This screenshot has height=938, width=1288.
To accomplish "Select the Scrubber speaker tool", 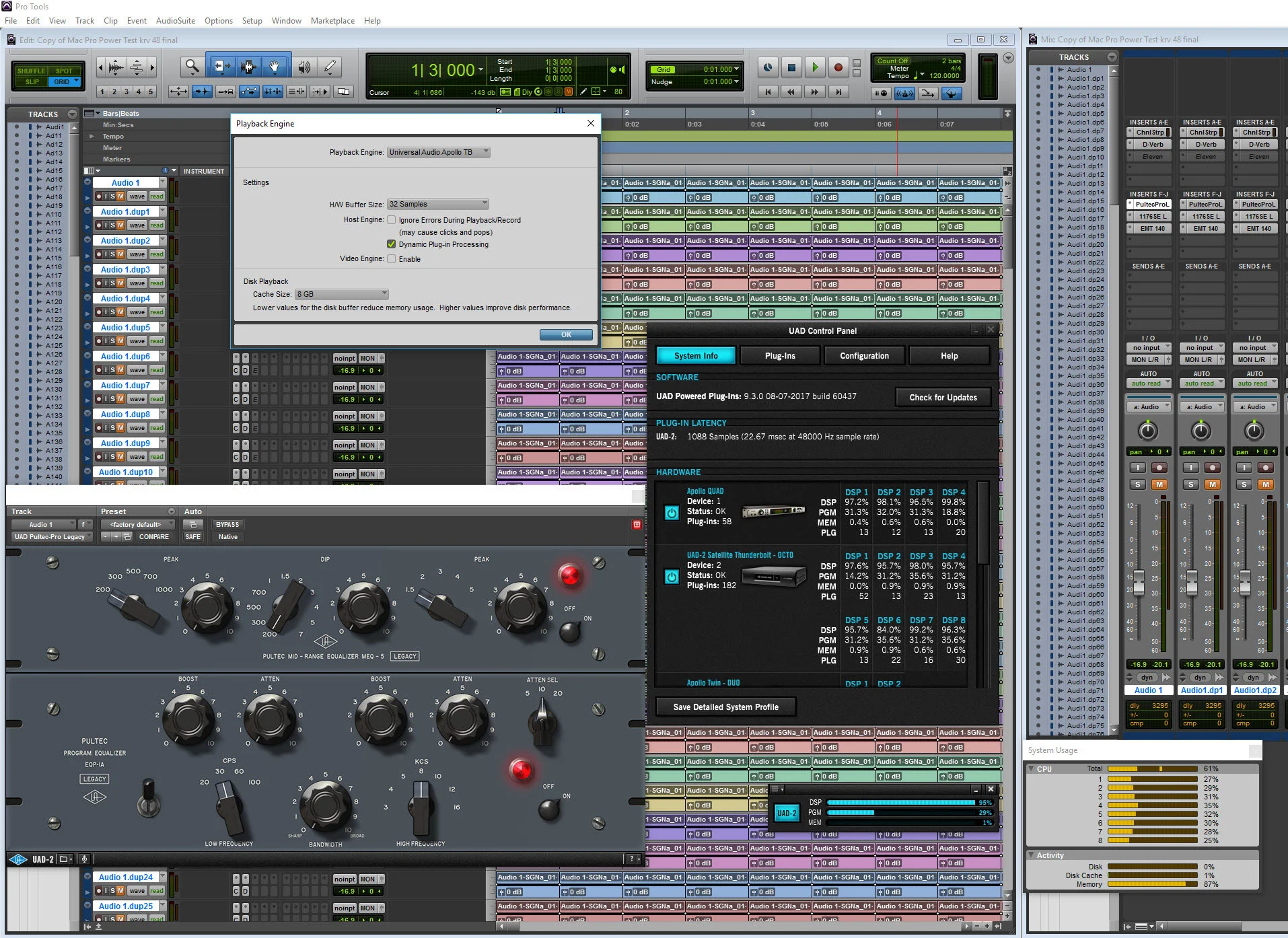I will point(305,66).
